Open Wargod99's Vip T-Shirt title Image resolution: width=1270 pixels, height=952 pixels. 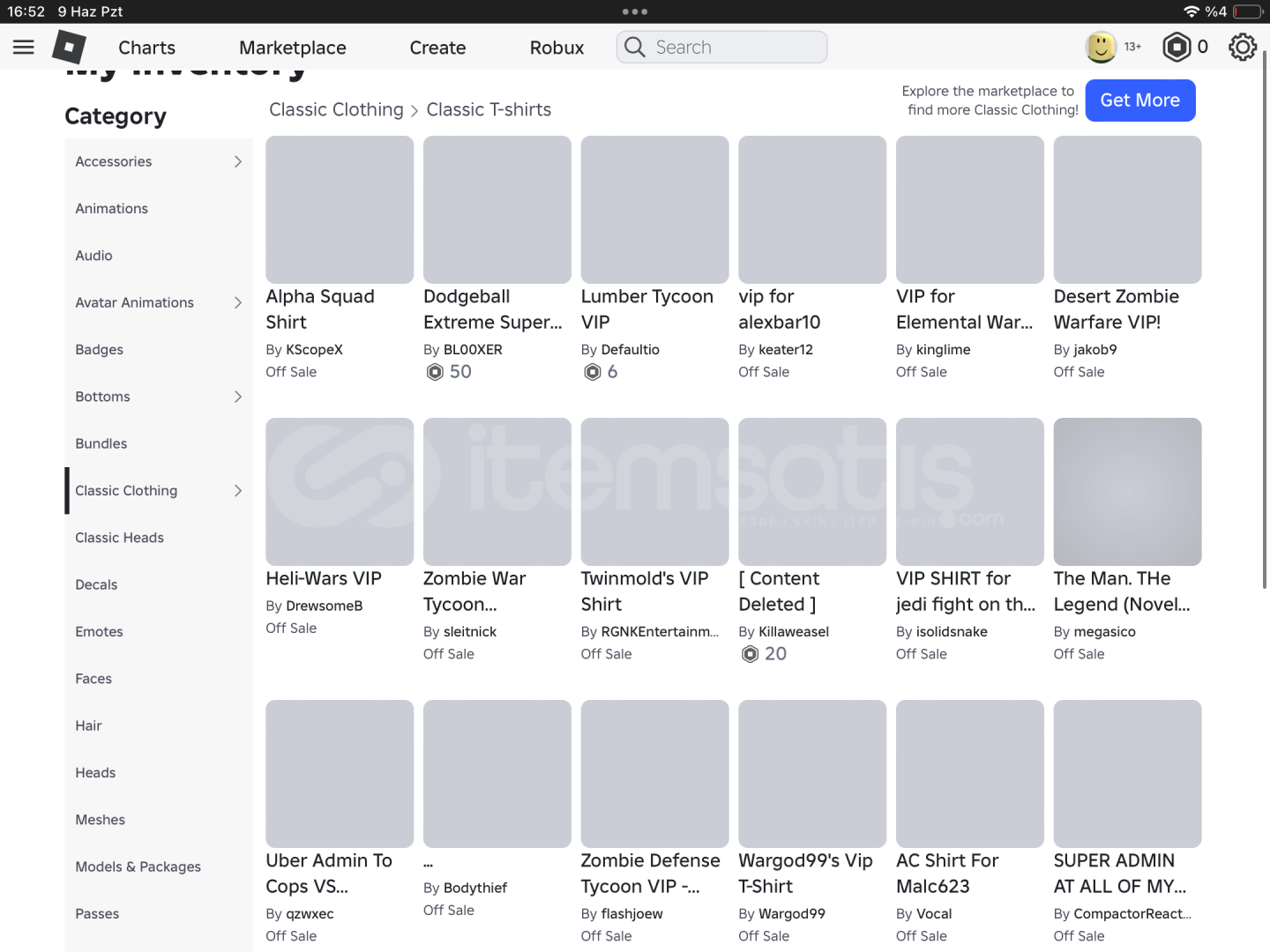coord(805,874)
